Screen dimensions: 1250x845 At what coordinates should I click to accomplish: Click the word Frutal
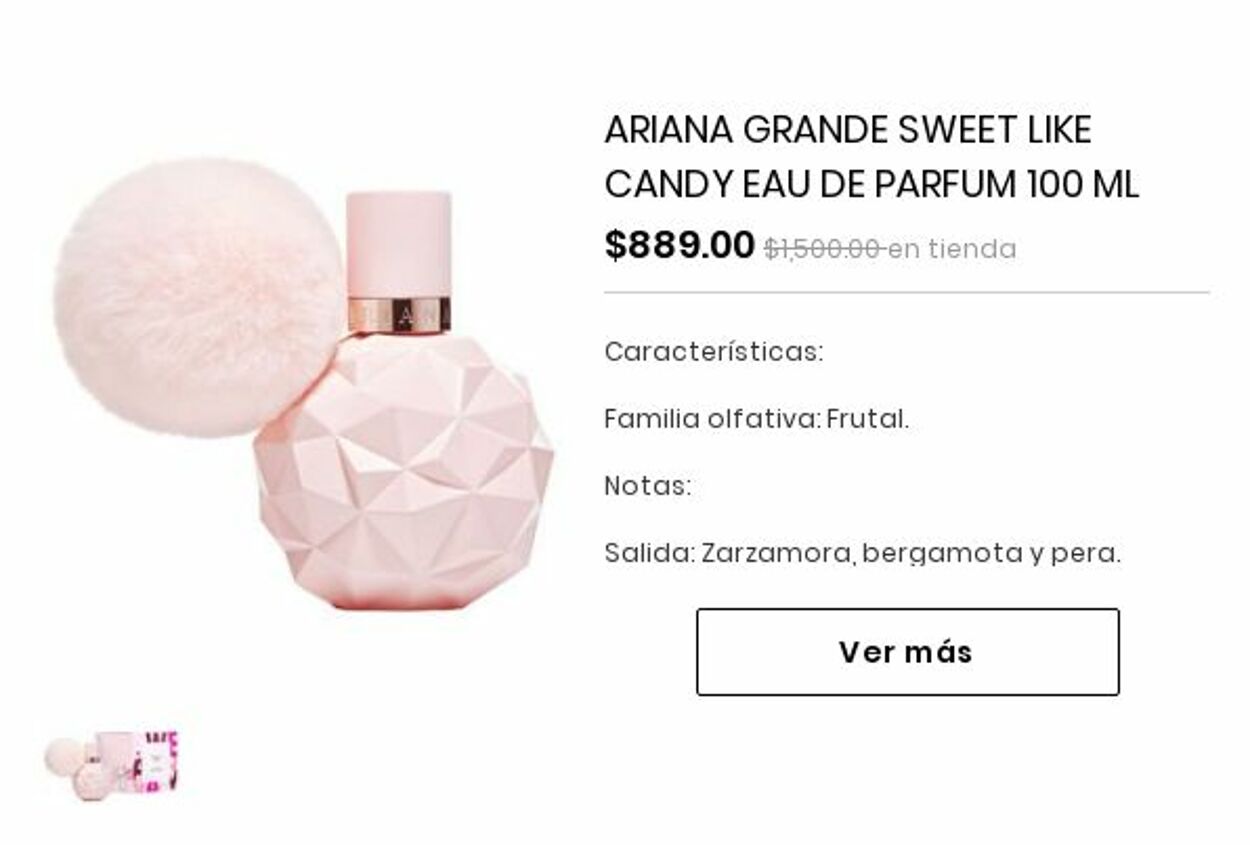click(867, 419)
